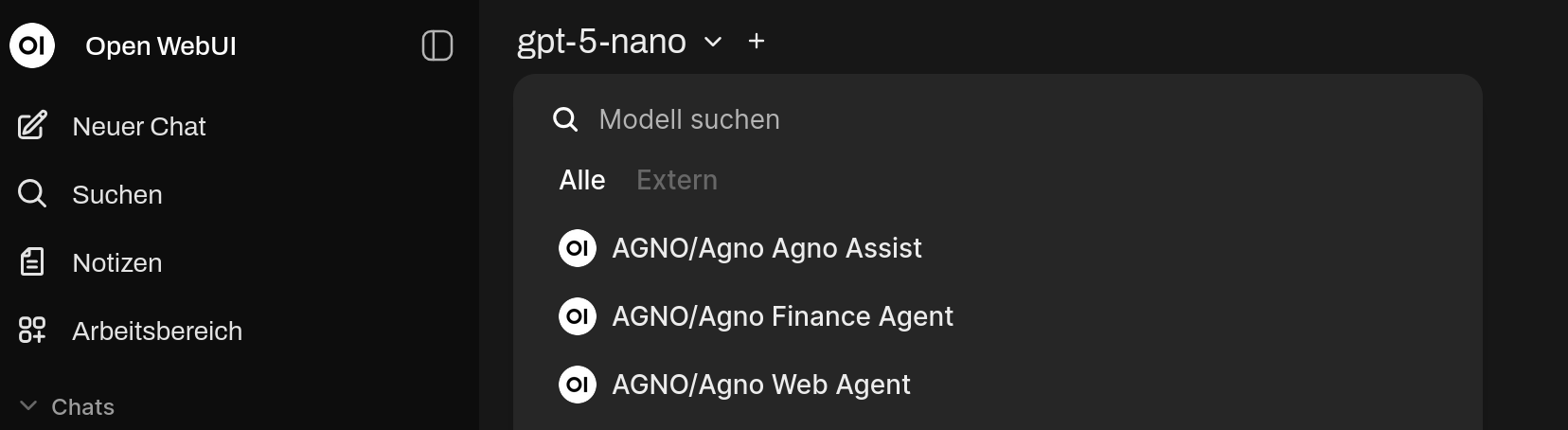The image size is (1568, 430).
Task: Open Notizen from the sidebar
Action: click(116, 262)
